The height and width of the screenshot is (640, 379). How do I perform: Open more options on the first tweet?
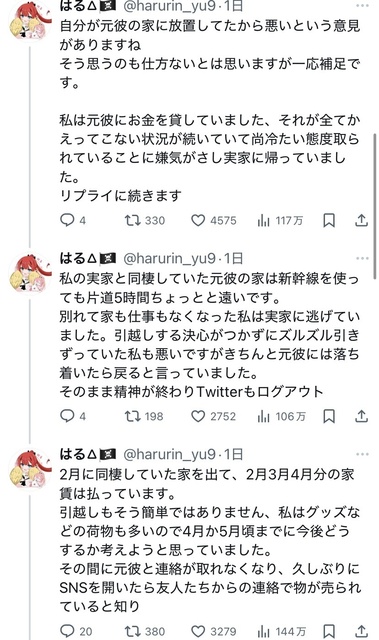tap(362, 6)
